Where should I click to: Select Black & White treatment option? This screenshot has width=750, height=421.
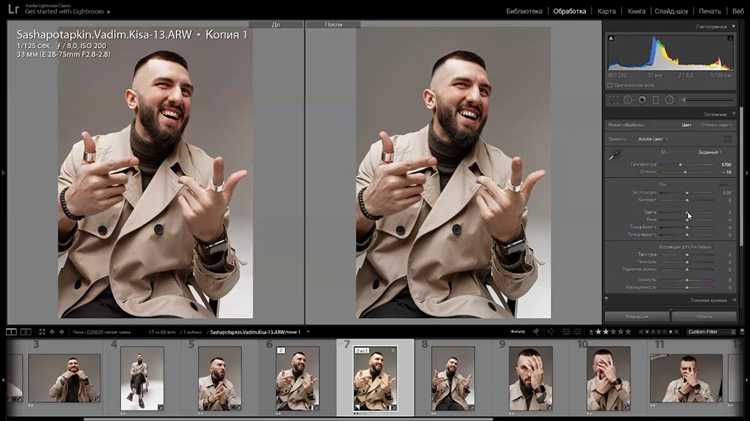[x=716, y=125]
